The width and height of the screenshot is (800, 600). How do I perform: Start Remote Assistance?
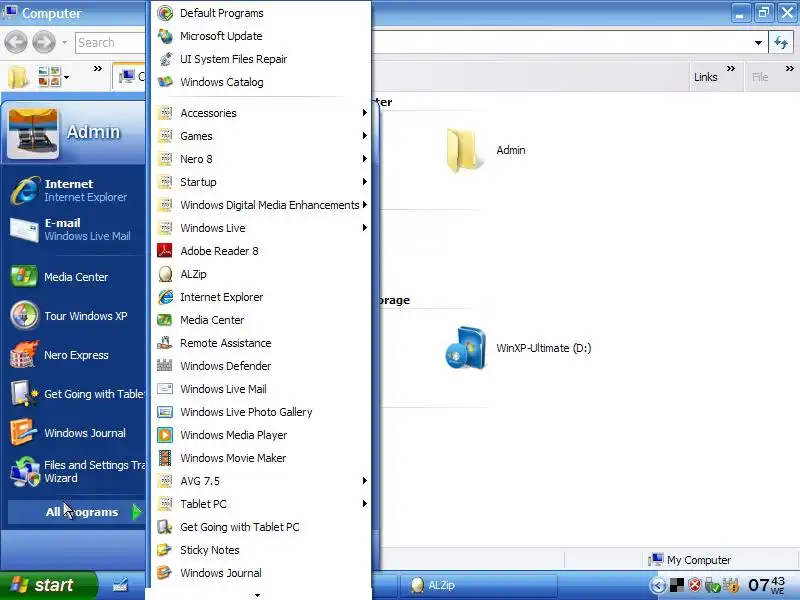[261, 343]
